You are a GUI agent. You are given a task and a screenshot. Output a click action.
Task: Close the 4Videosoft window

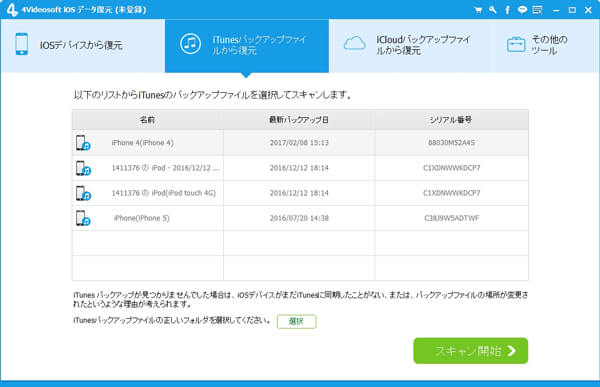point(589,10)
